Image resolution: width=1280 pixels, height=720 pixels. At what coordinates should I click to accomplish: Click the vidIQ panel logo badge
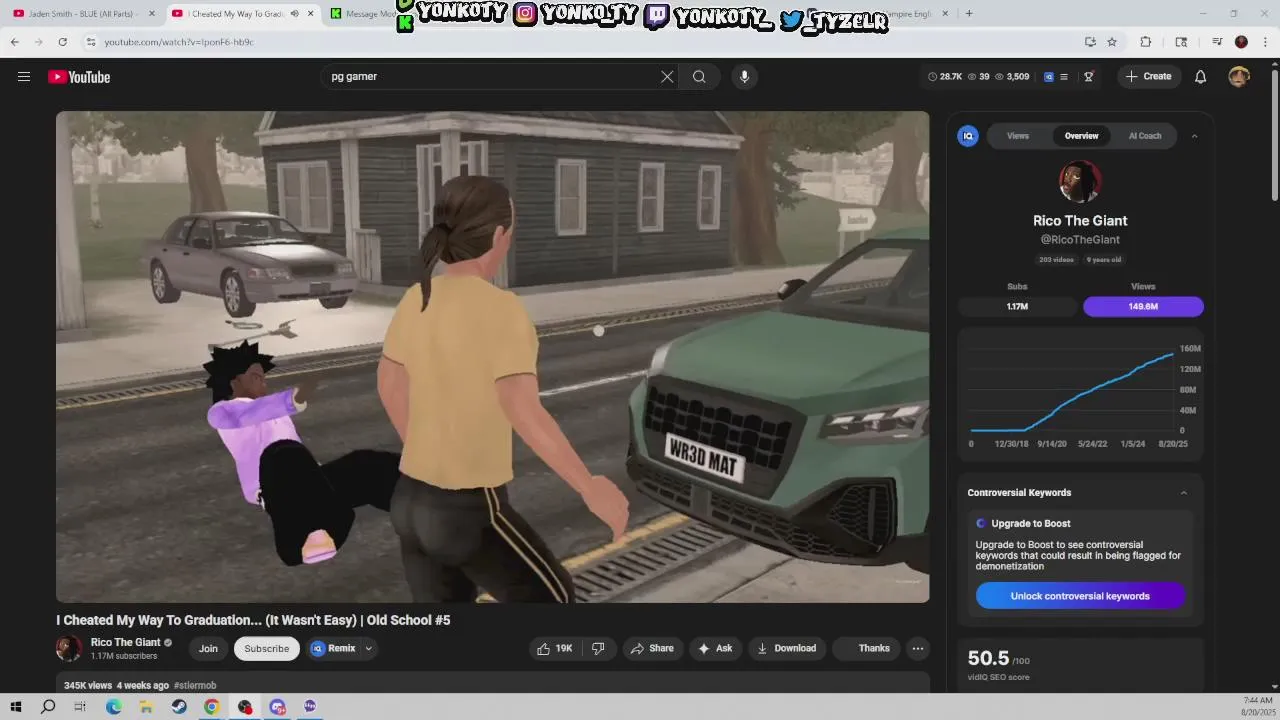pyautogui.click(x=968, y=136)
